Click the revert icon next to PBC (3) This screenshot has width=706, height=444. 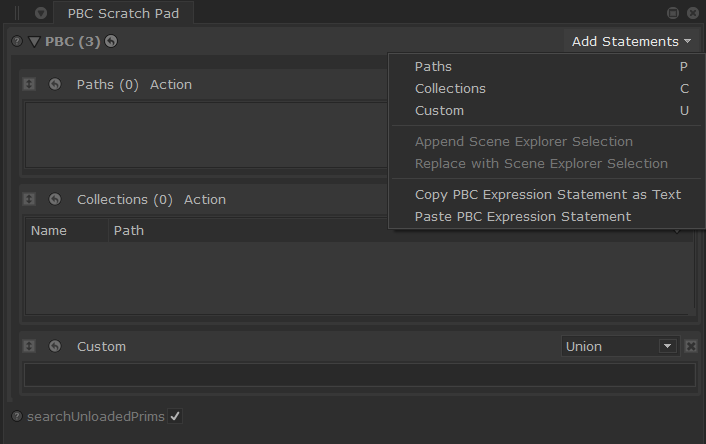[x=111, y=42]
